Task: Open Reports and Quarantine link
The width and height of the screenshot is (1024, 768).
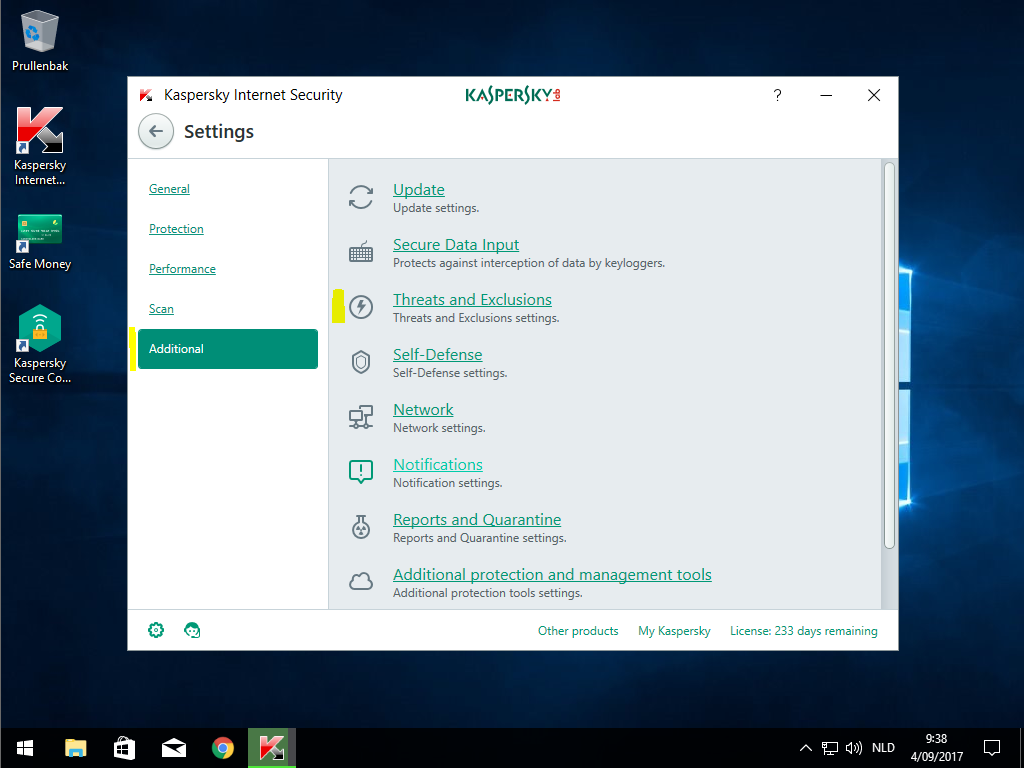Action: [477, 519]
